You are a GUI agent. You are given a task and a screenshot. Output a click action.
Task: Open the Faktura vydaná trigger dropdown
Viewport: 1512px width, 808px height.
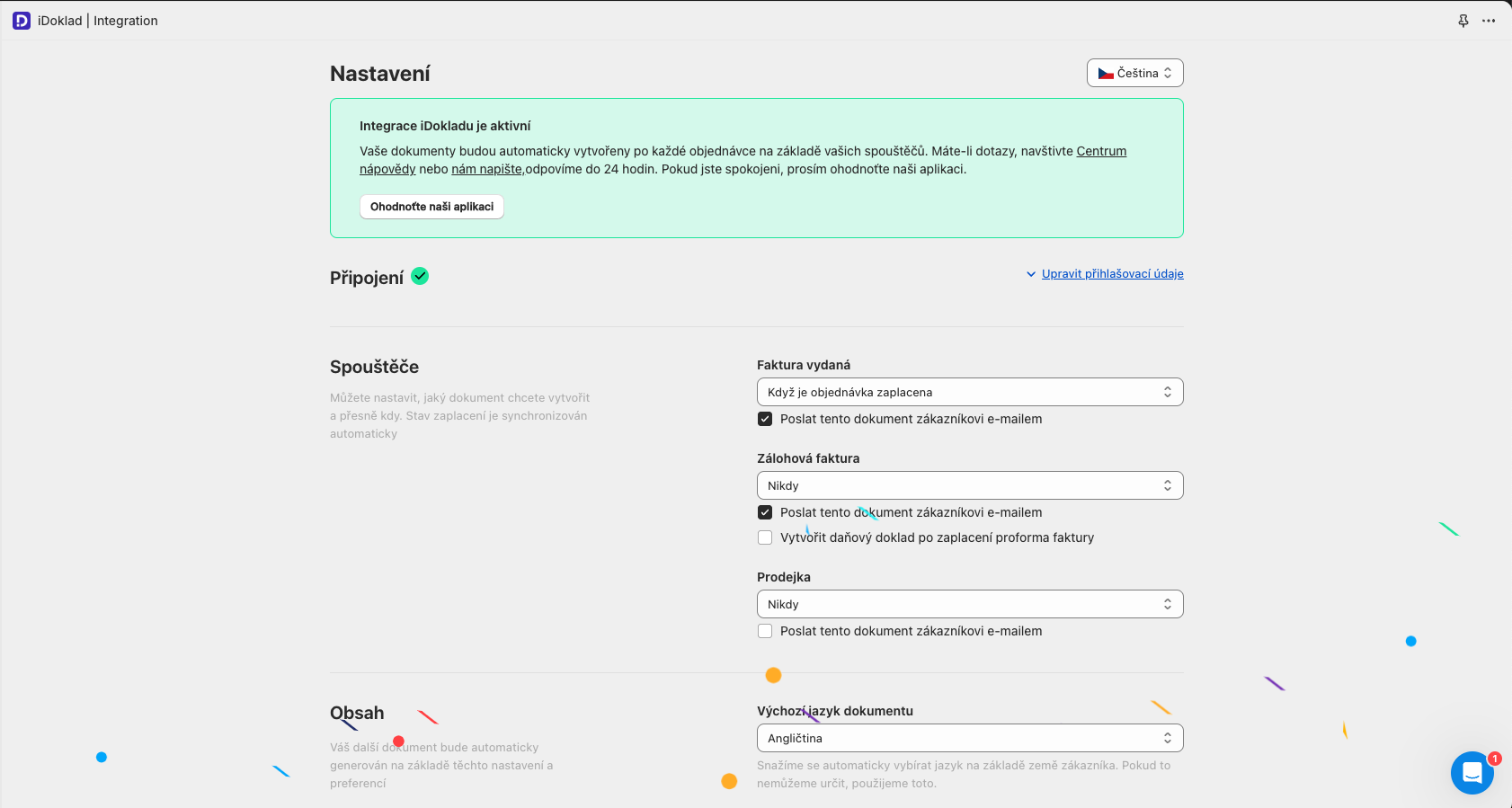pos(969,392)
